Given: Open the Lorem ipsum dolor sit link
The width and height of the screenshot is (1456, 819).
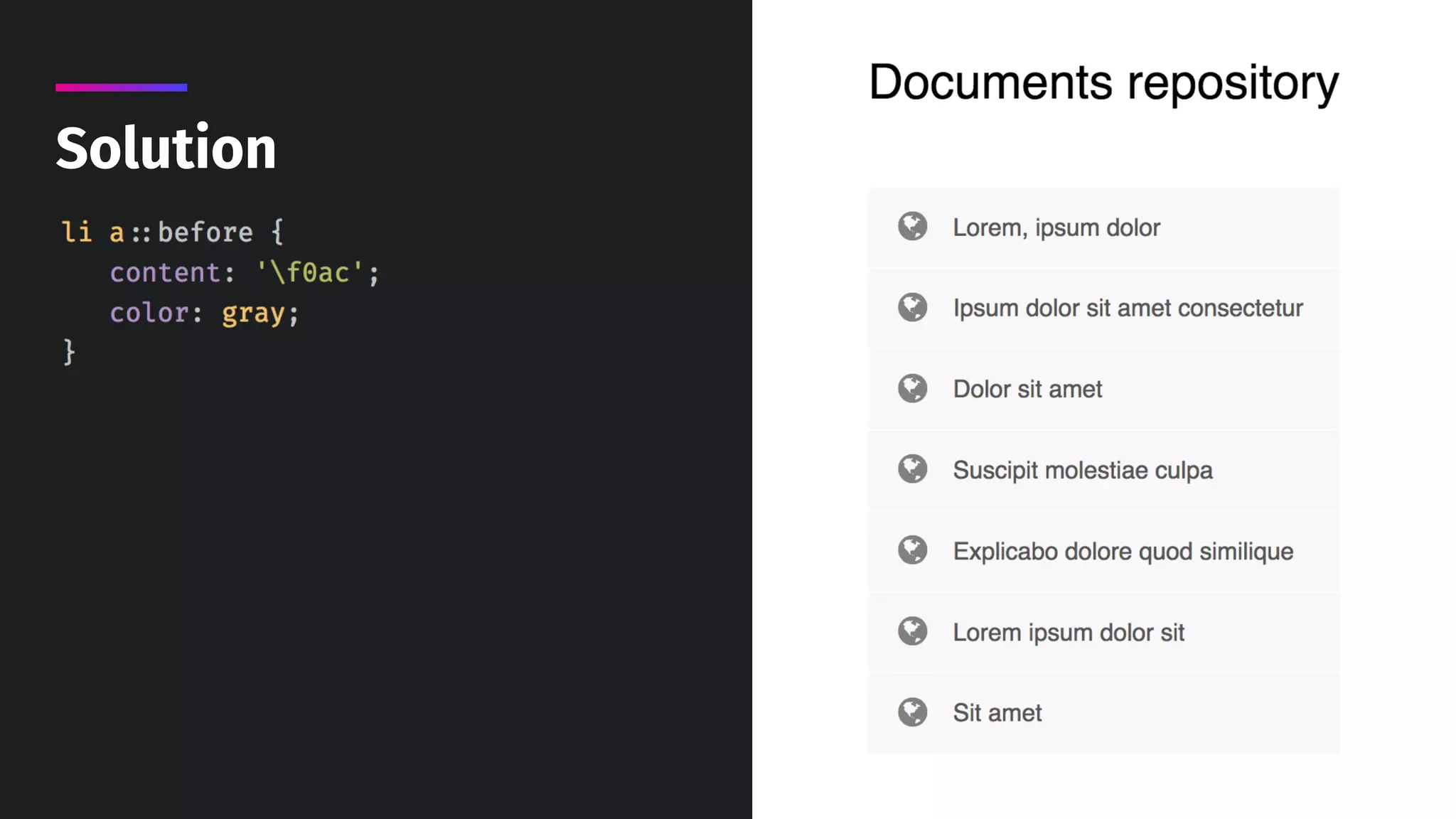Looking at the screenshot, I should [x=1068, y=633].
